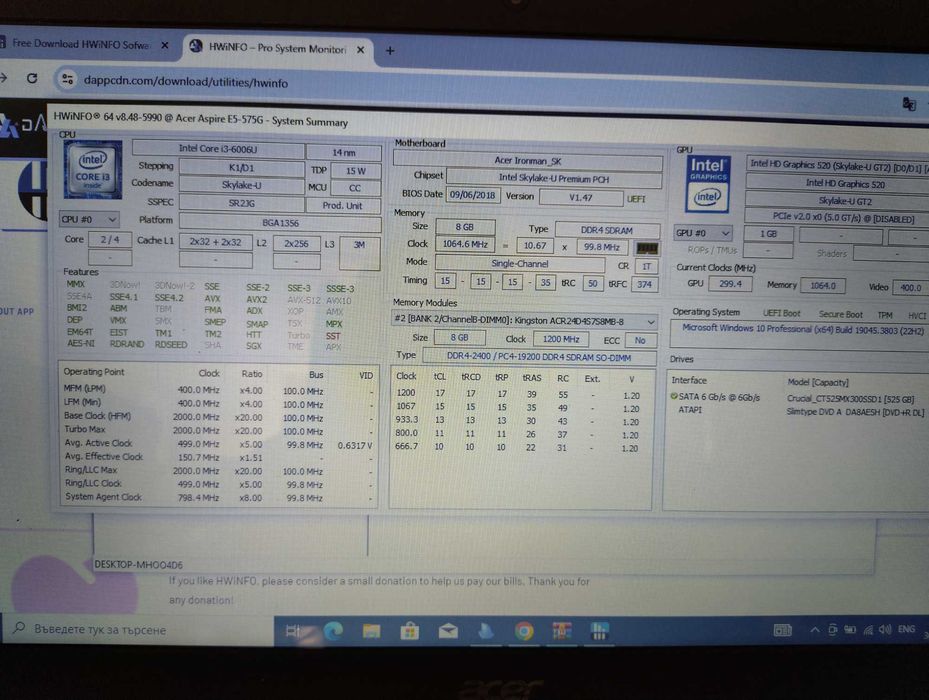Click the Skylake-U codename field
Viewport: 929px width, 700px height.
click(241, 185)
